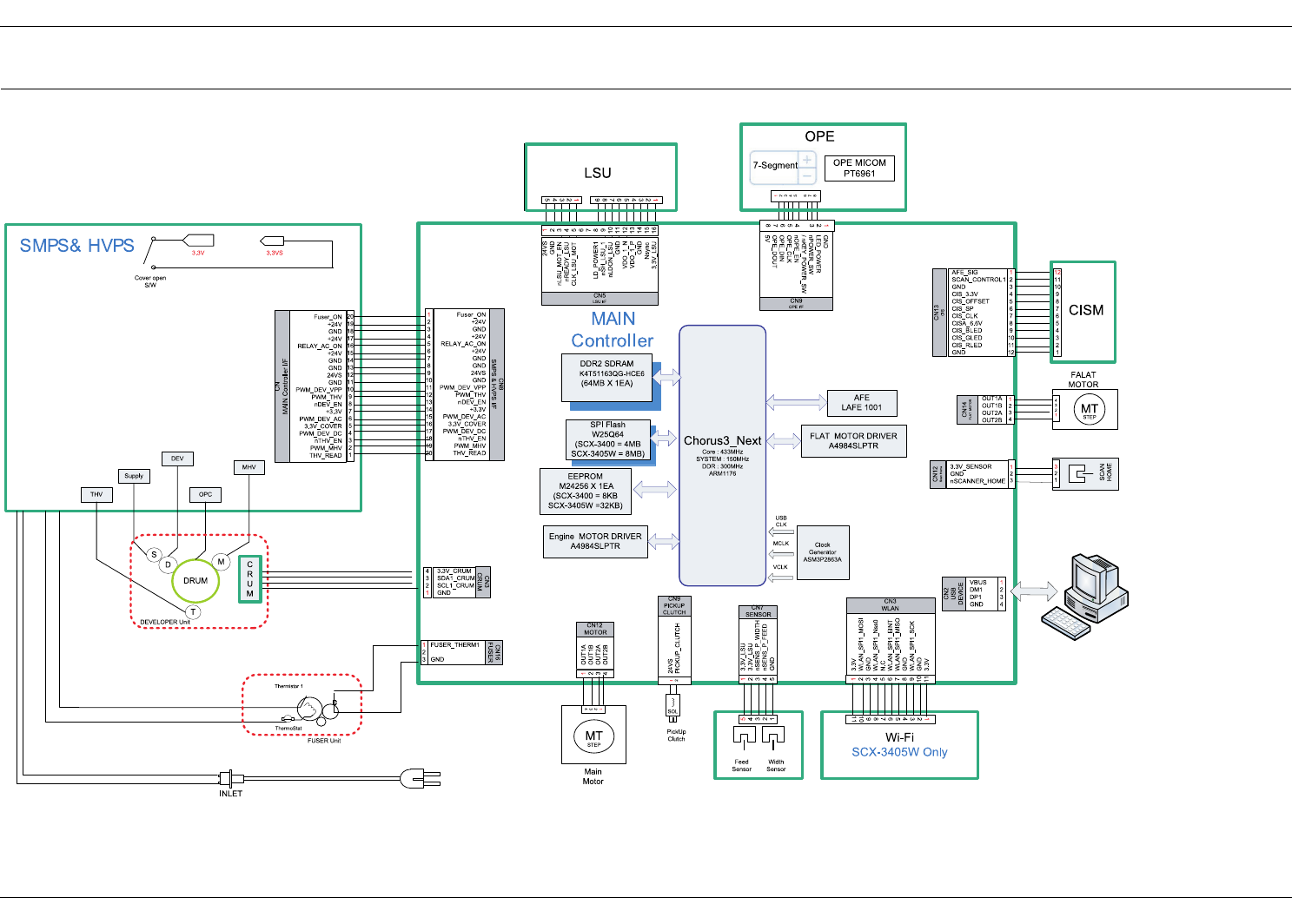Click the CN12 MOTOR connector header
Image resolution: width=1292 pixels, height=924 pixels.
click(594, 629)
